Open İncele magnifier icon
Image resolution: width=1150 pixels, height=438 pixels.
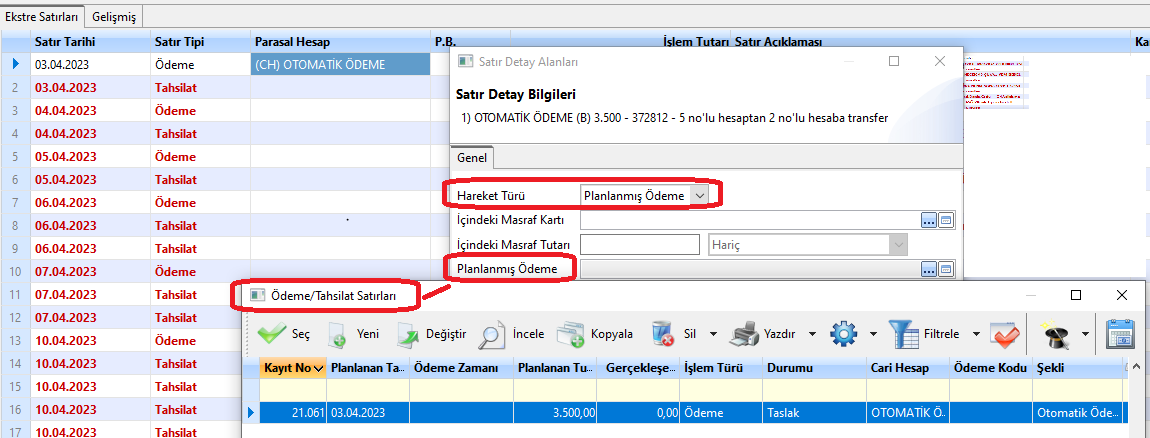[x=491, y=333]
